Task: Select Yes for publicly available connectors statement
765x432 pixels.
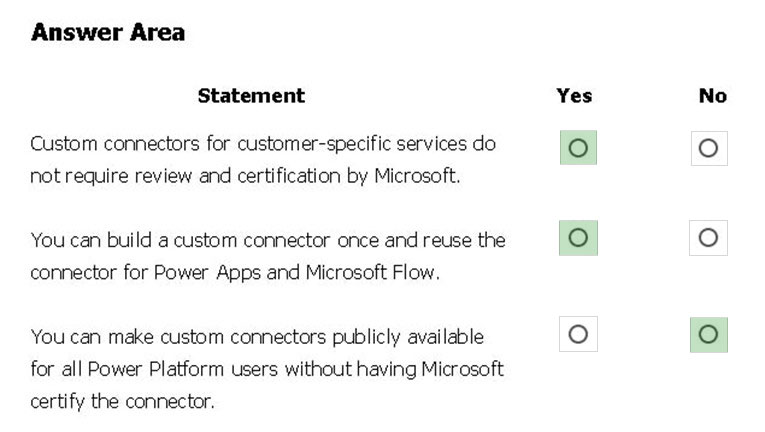Action: [x=578, y=334]
